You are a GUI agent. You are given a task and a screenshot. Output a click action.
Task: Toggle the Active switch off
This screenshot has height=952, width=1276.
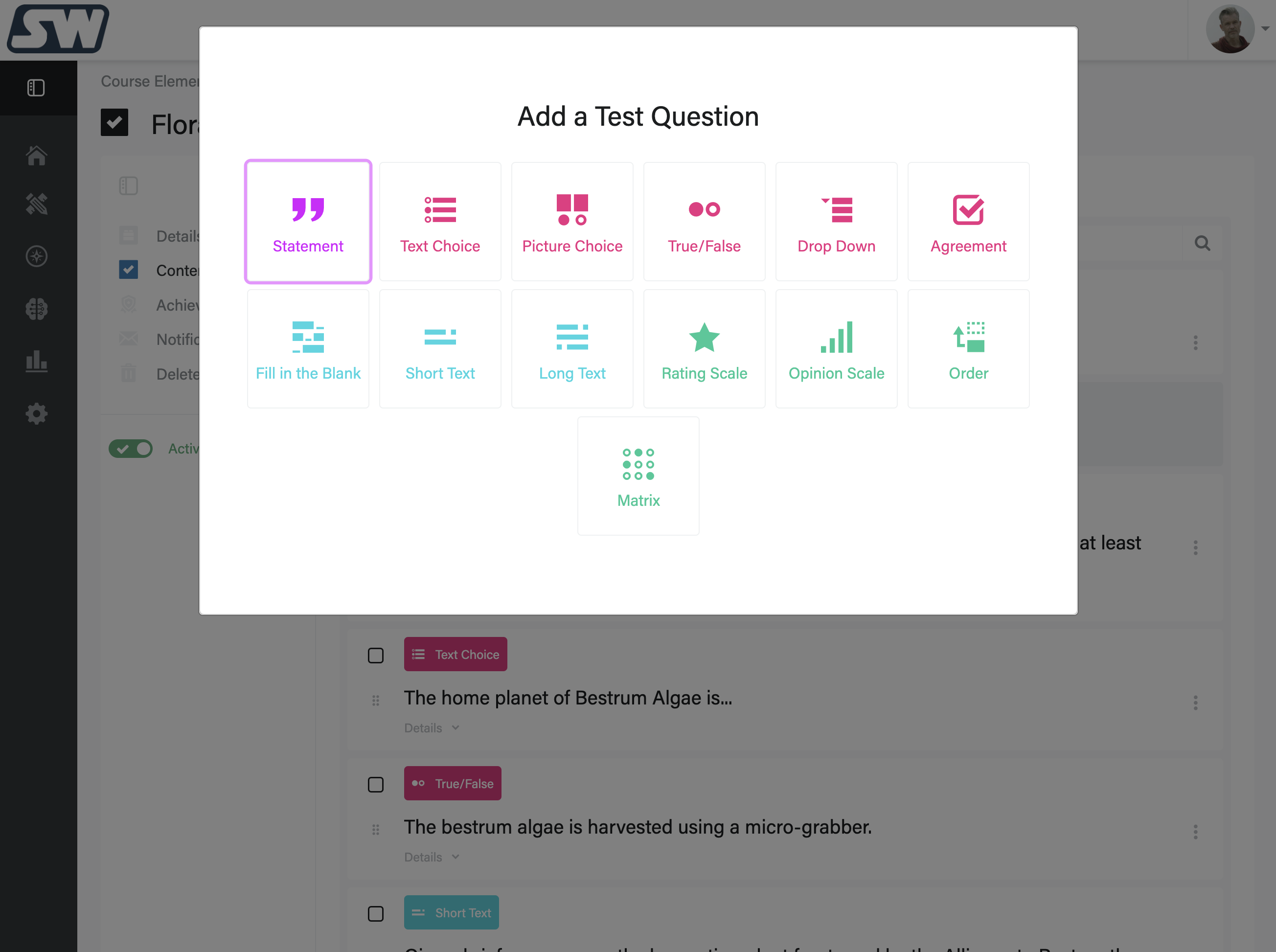[x=131, y=448]
